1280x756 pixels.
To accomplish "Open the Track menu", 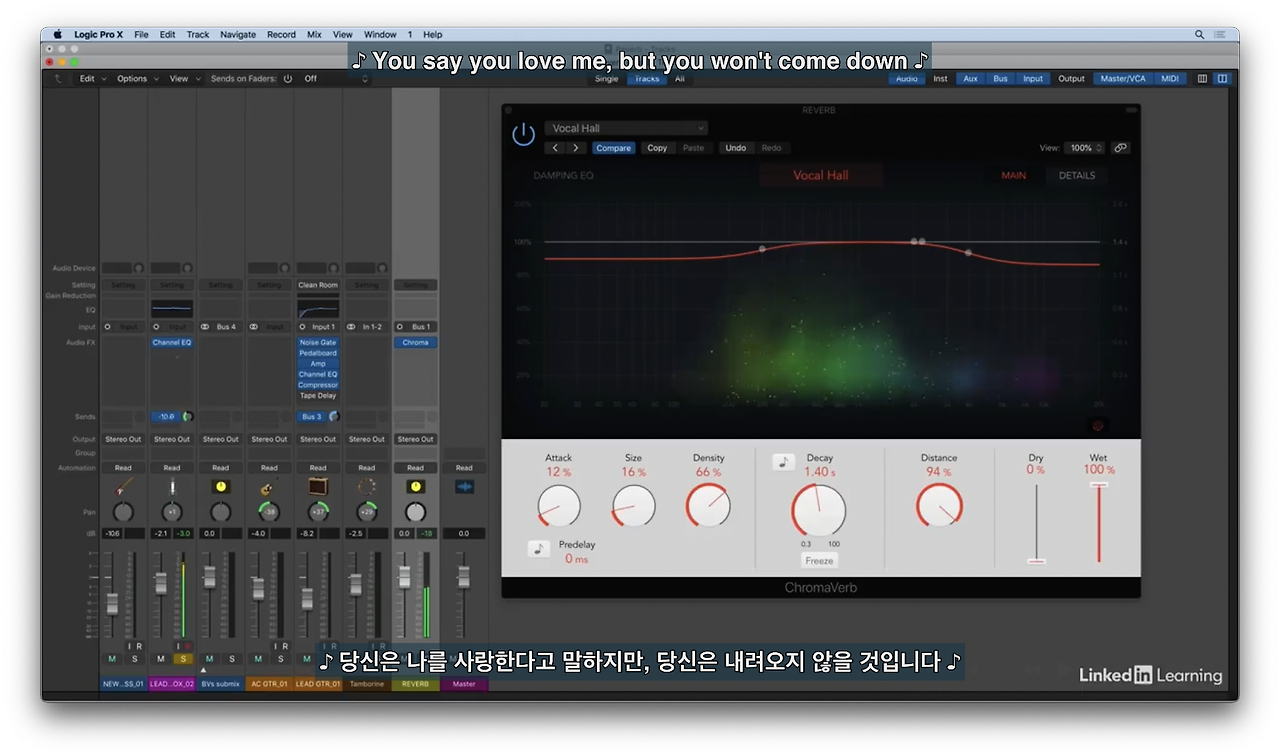I will 198,34.
